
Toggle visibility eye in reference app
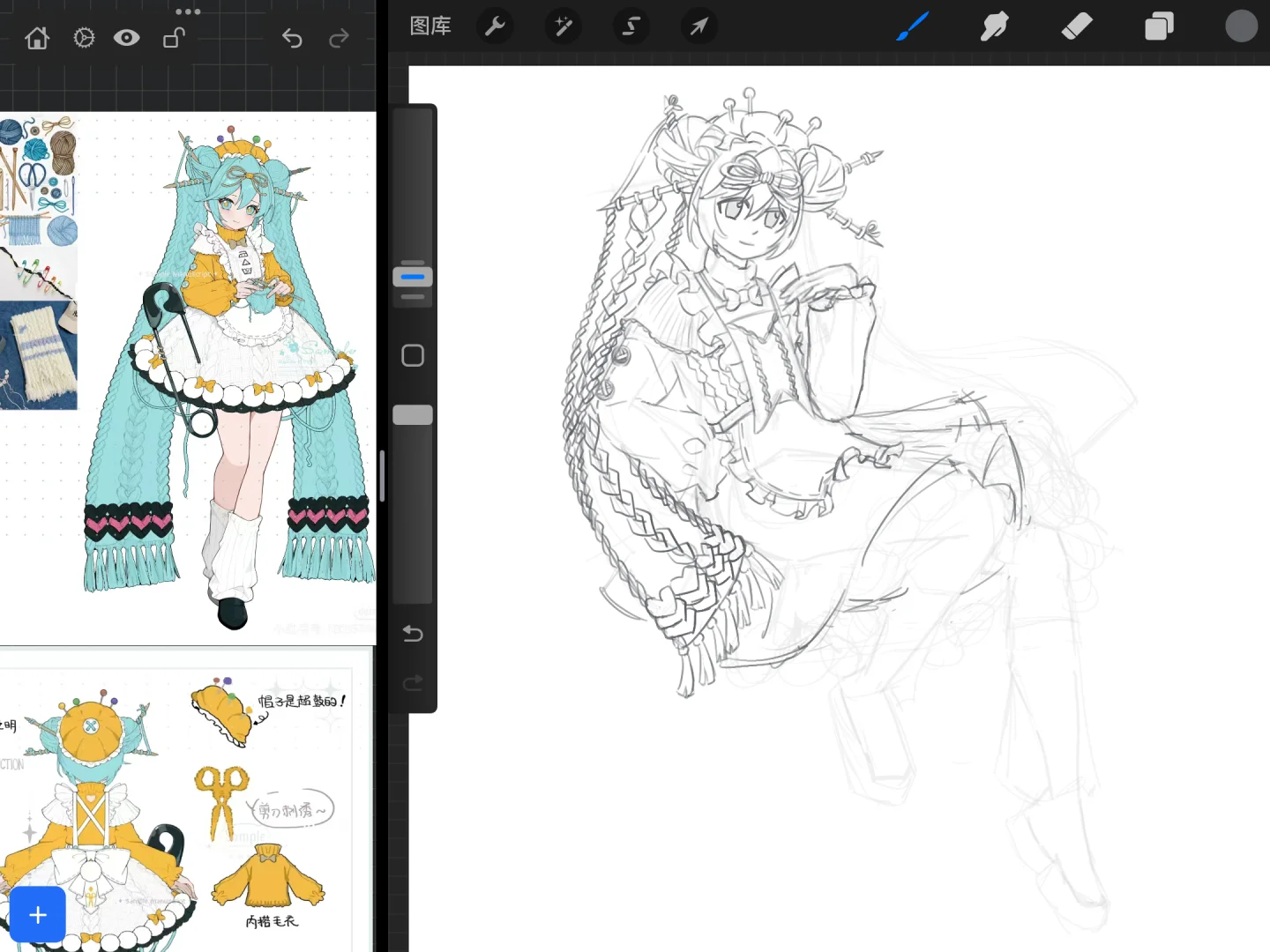tap(127, 38)
